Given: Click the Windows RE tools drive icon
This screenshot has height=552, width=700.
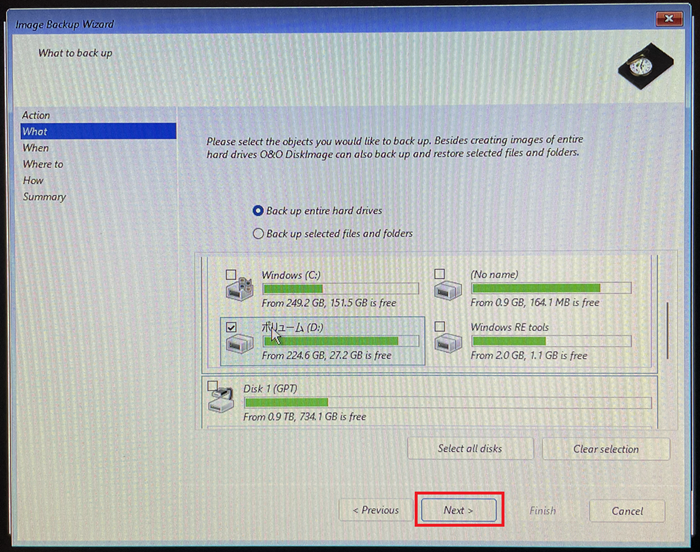Looking at the screenshot, I should pos(447,345).
